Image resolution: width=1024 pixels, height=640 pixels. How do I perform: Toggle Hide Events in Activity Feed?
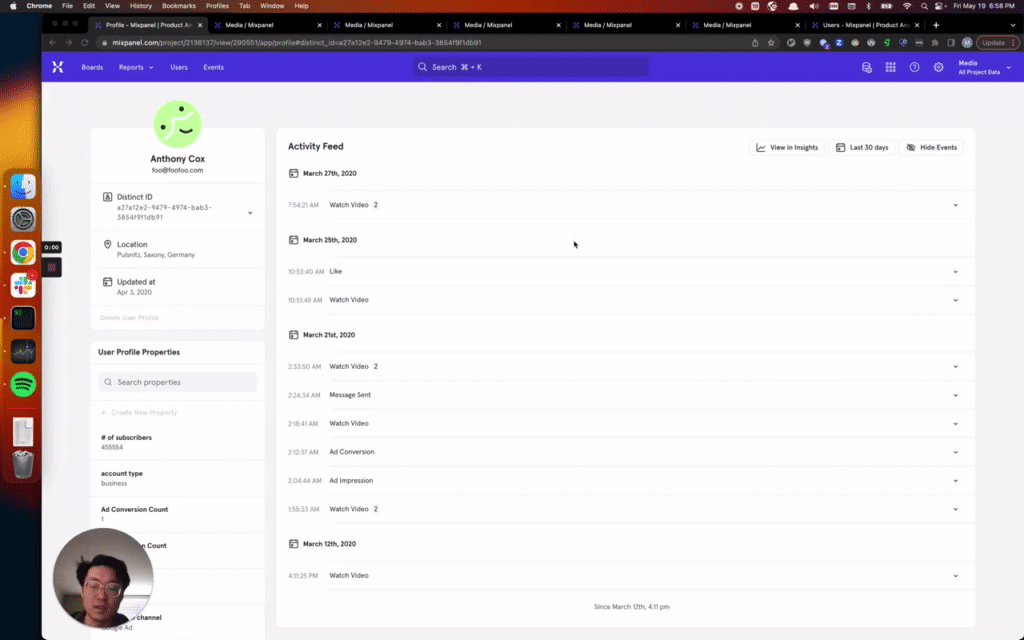(x=931, y=147)
